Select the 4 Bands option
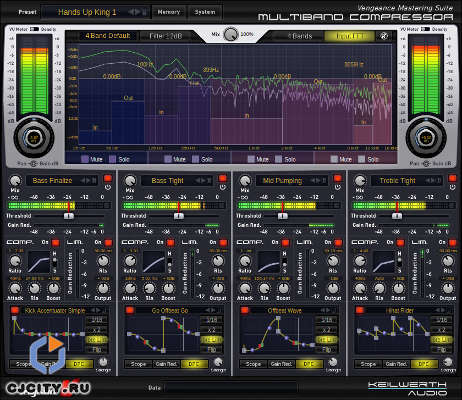This screenshot has height=400, width=462. coord(300,36)
